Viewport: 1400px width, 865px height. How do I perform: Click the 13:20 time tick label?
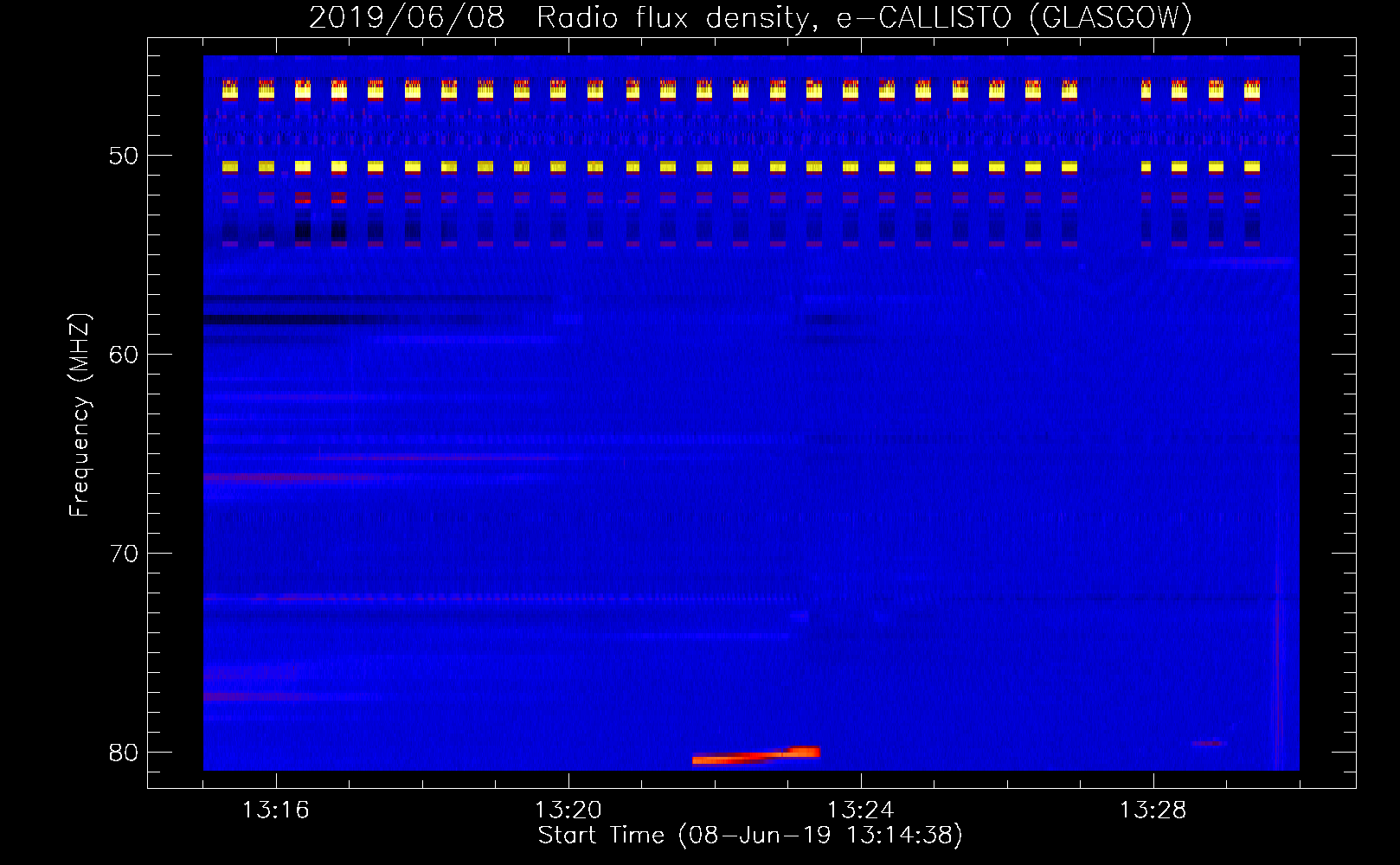[x=568, y=811]
